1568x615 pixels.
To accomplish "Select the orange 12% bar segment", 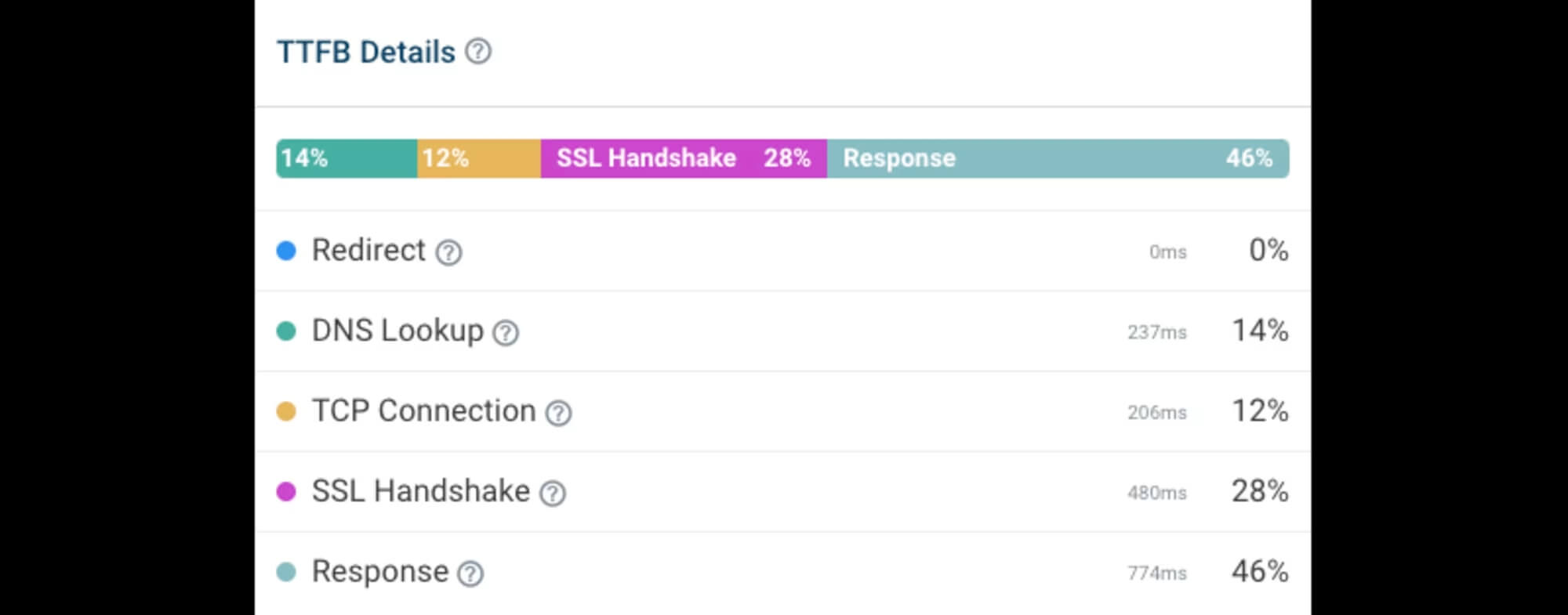I will point(479,158).
